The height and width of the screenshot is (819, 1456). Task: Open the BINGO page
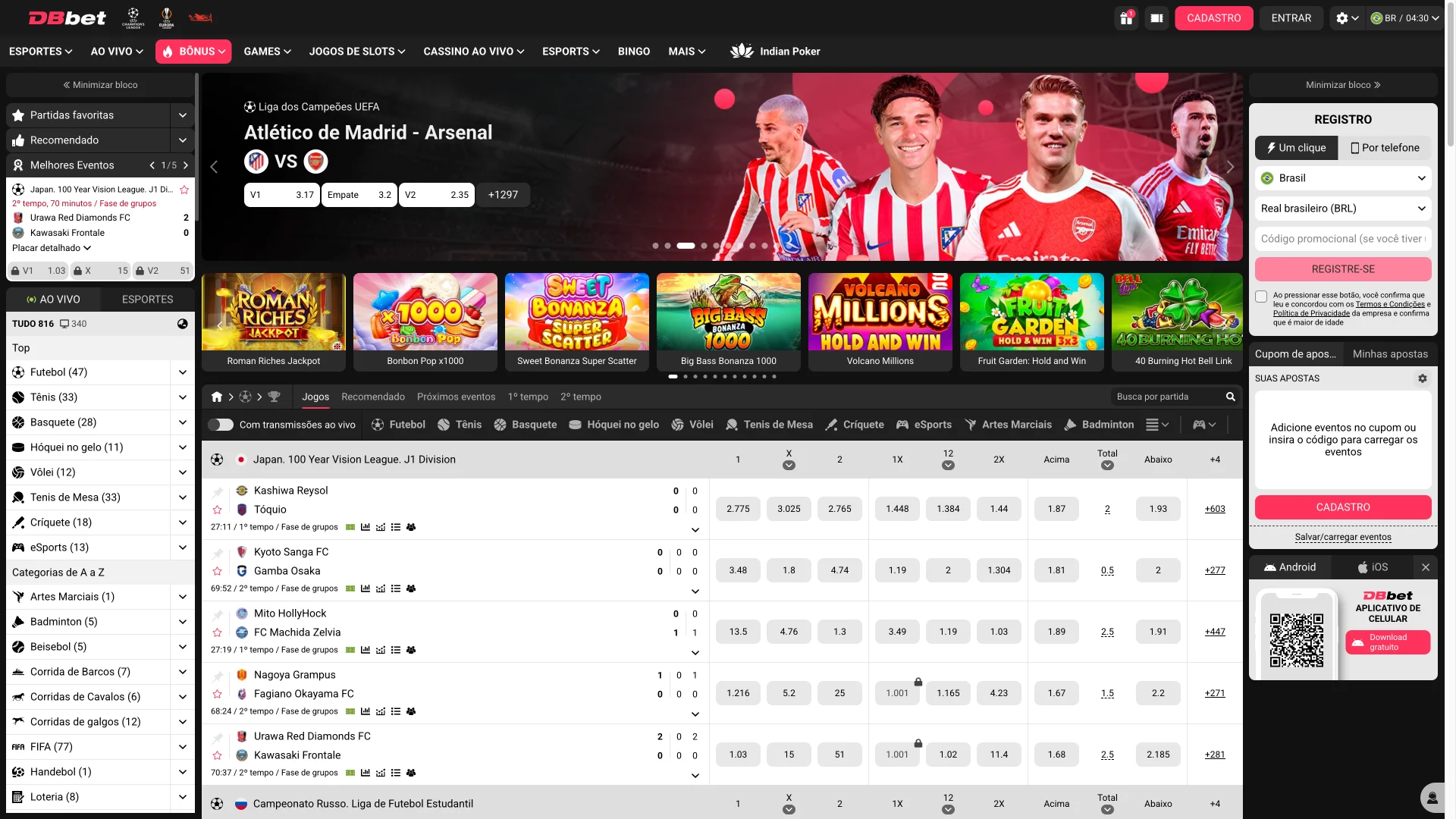634,52
